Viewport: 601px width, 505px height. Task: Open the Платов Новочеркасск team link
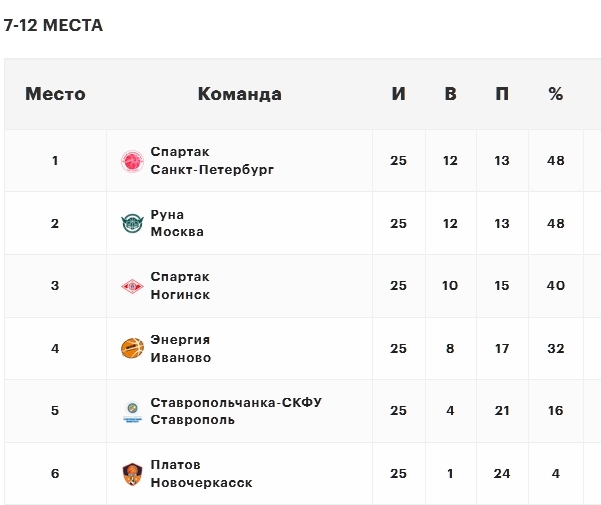[x=201, y=474]
